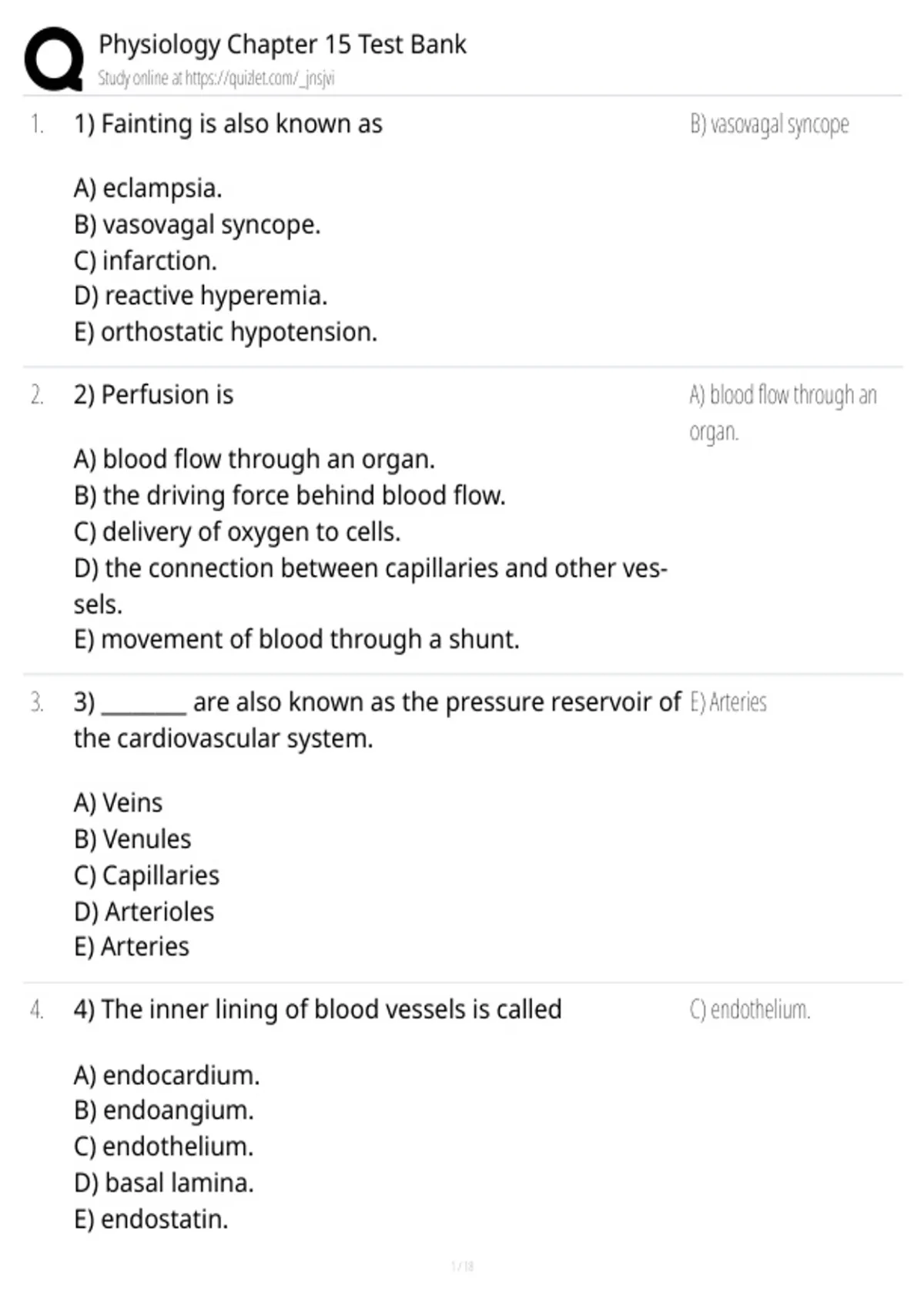Image resolution: width=924 pixels, height=1309 pixels.
Task: Click the Quizlet Q logo icon
Action: (x=54, y=59)
